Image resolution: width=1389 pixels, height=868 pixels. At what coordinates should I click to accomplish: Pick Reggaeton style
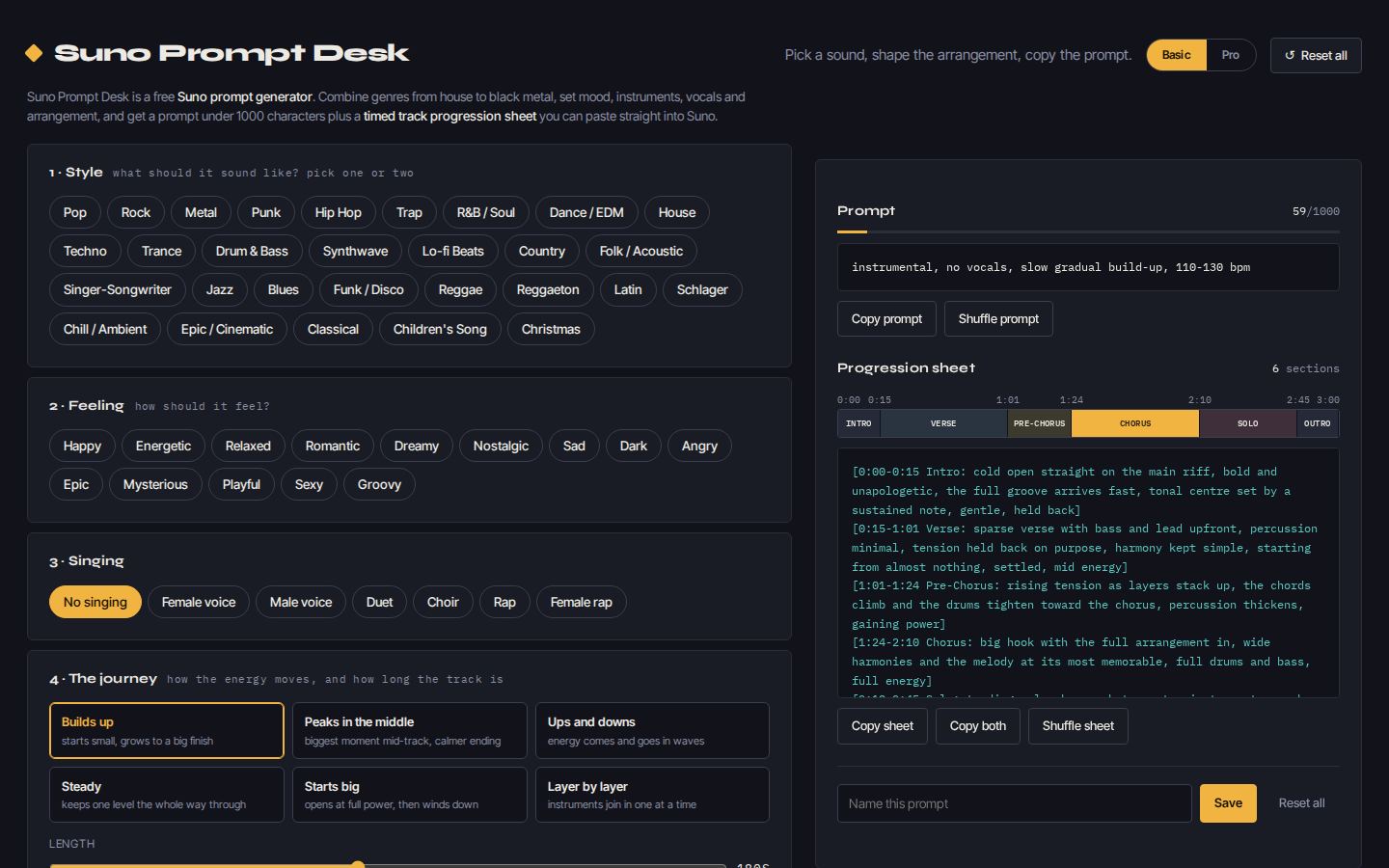point(548,289)
